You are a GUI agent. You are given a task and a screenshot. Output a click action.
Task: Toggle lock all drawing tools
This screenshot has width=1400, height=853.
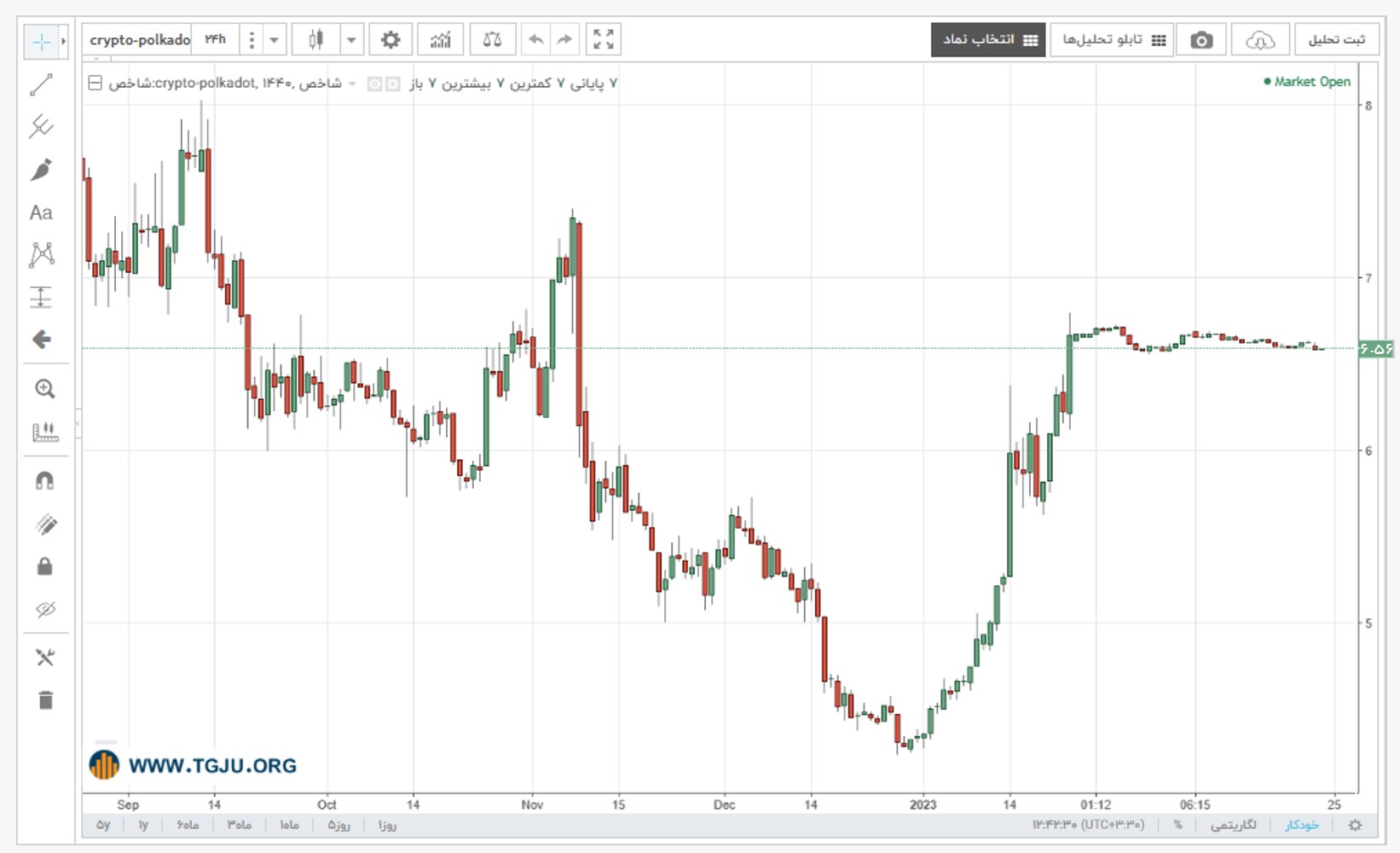[45, 566]
